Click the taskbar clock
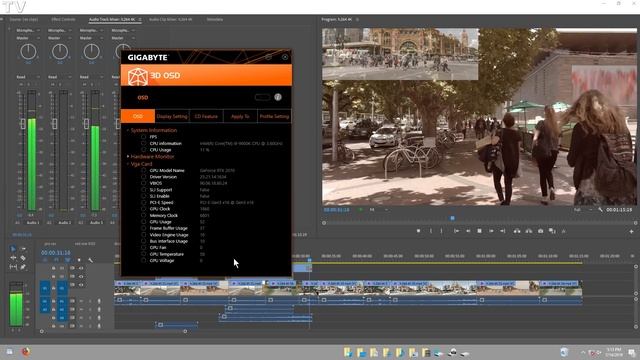This screenshot has width=640, height=360. coord(614,352)
